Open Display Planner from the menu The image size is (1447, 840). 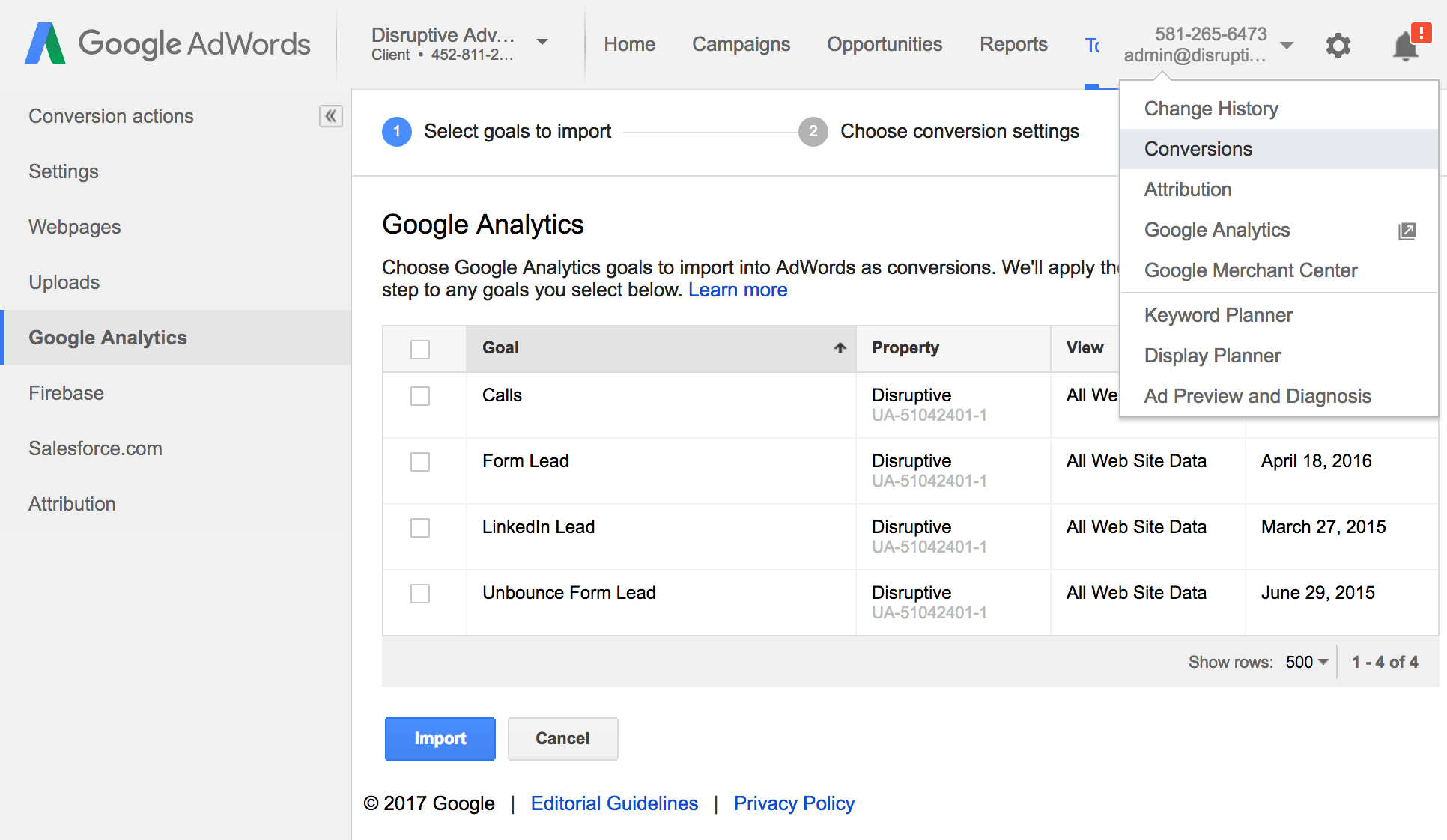coord(1279,356)
